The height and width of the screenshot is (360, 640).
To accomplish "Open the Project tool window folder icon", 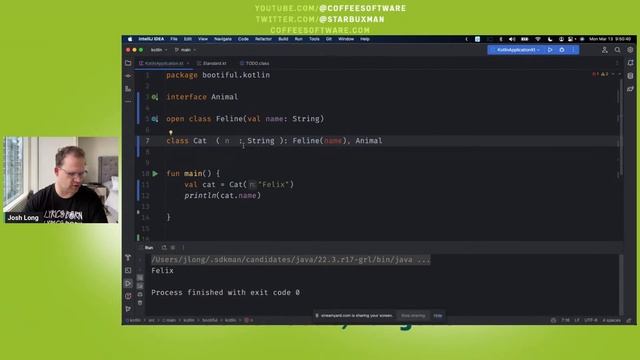I will click(x=128, y=63).
